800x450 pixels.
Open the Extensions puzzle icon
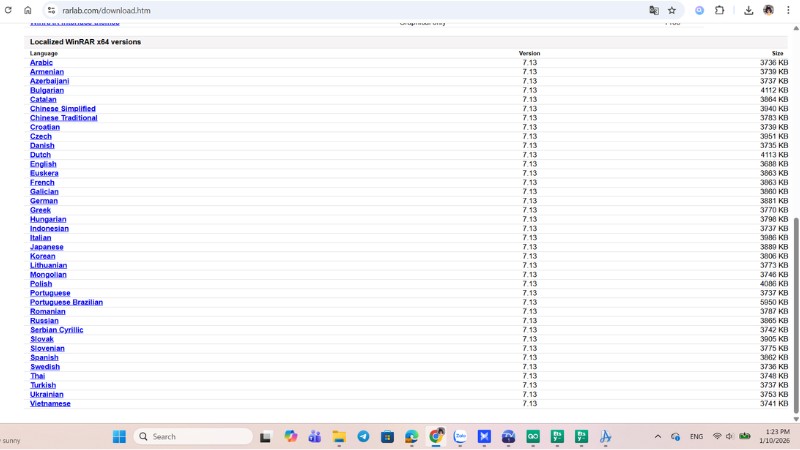pyautogui.click(x=719, y=10)
